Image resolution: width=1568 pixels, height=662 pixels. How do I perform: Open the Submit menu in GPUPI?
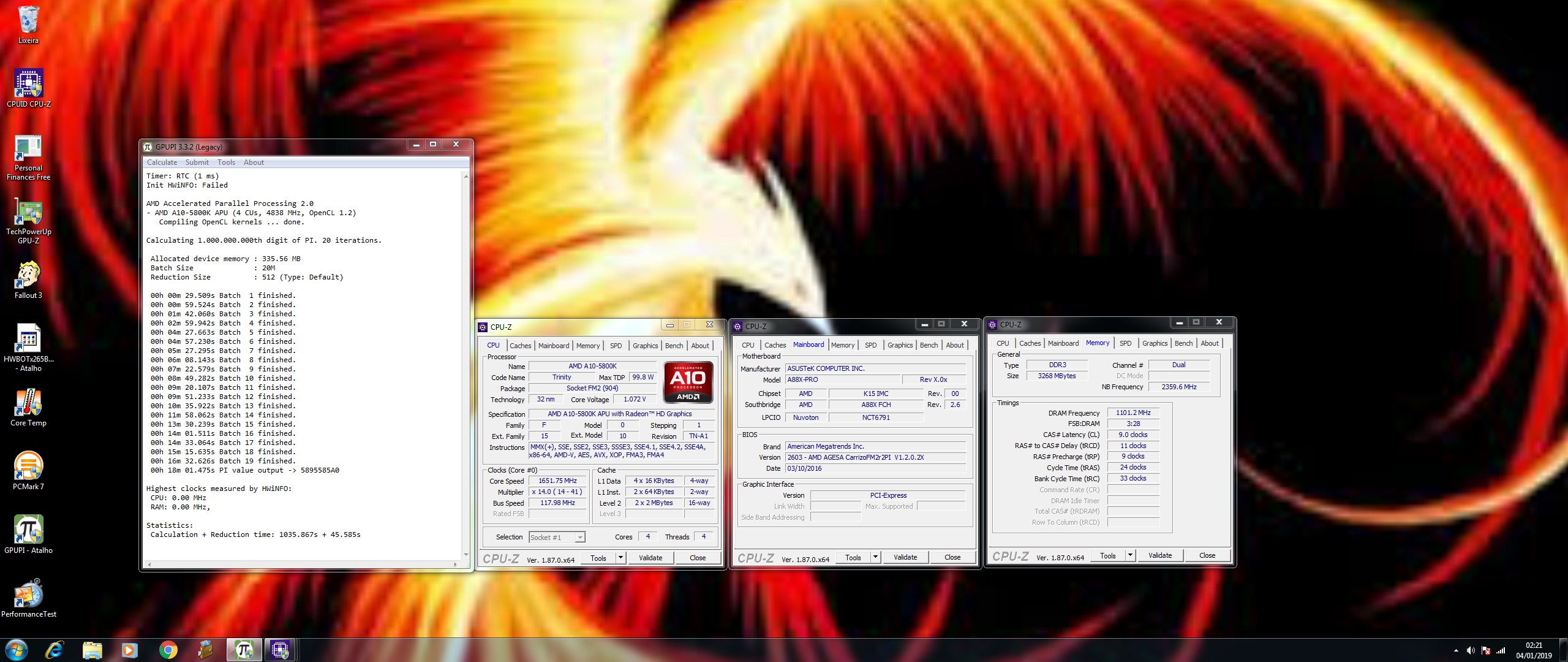(197, 162)
